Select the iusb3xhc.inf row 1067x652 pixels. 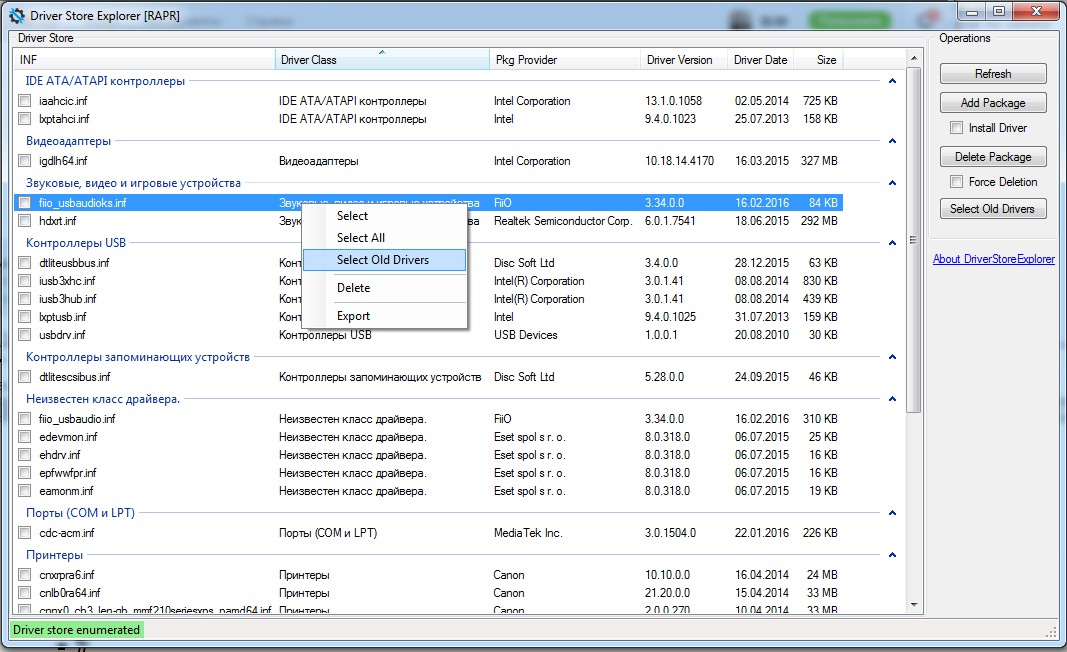pos(429,281)
